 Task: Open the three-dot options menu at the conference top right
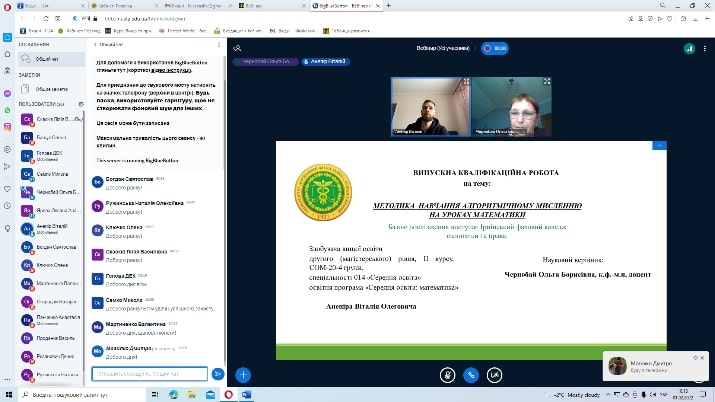[705, 48]
